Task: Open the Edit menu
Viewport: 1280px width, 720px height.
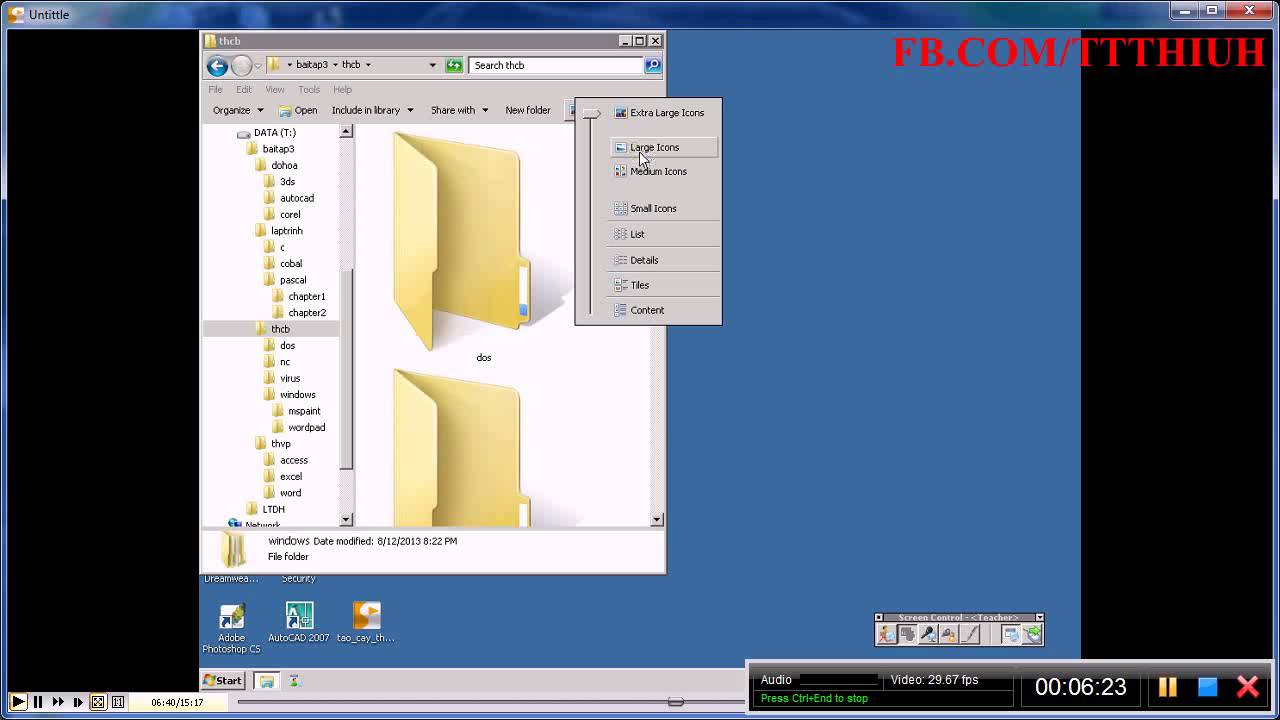Action: (244, 89)
